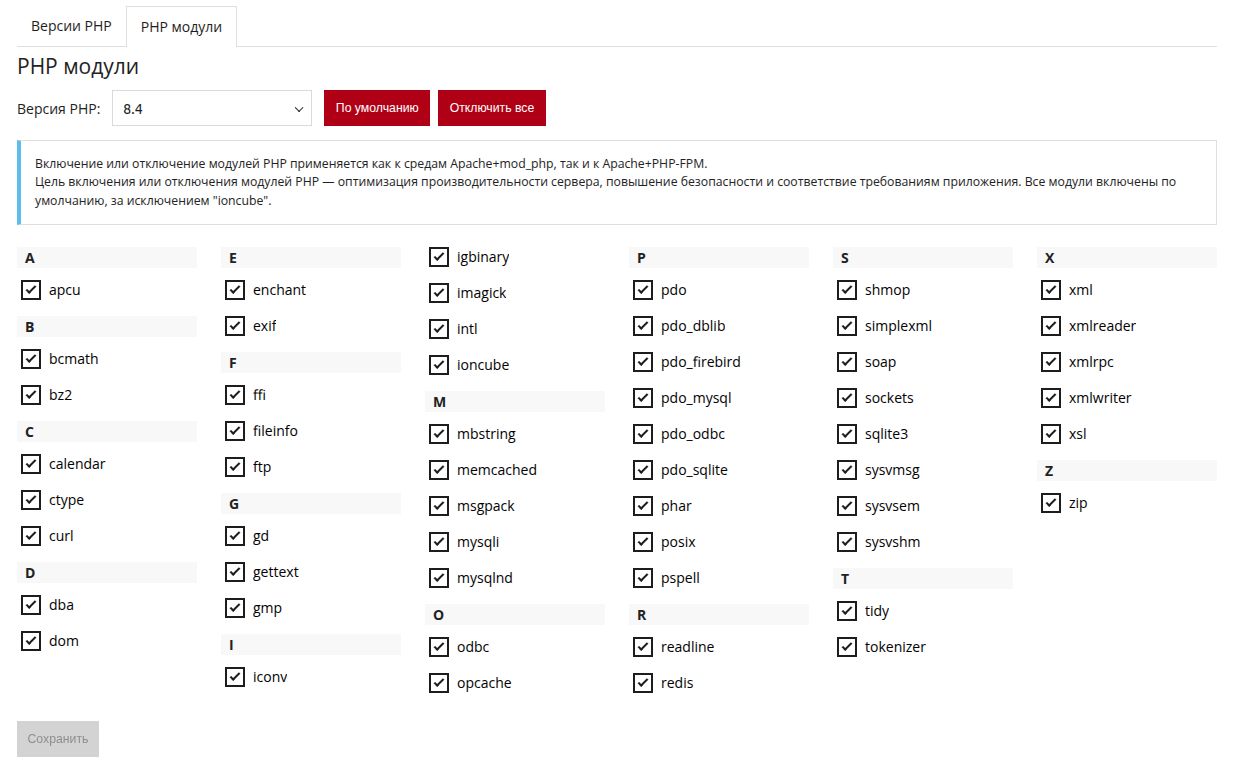Switch to the Версии PHP tab
This screenshot has height=780, width=1234.
pyautogui.click(x=71, y=27)
